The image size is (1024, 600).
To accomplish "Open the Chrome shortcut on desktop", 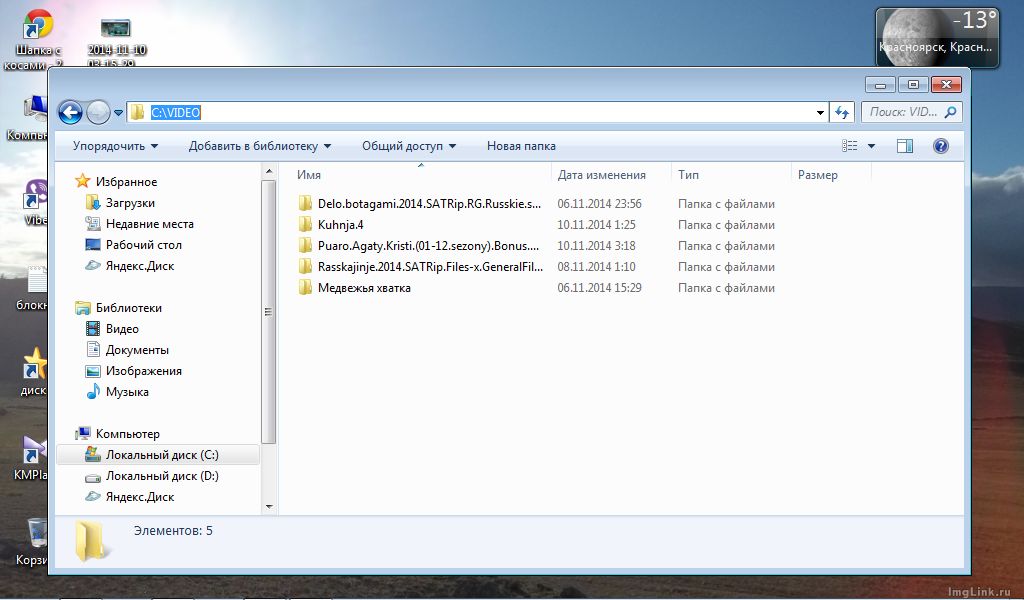I will [36, 40].
